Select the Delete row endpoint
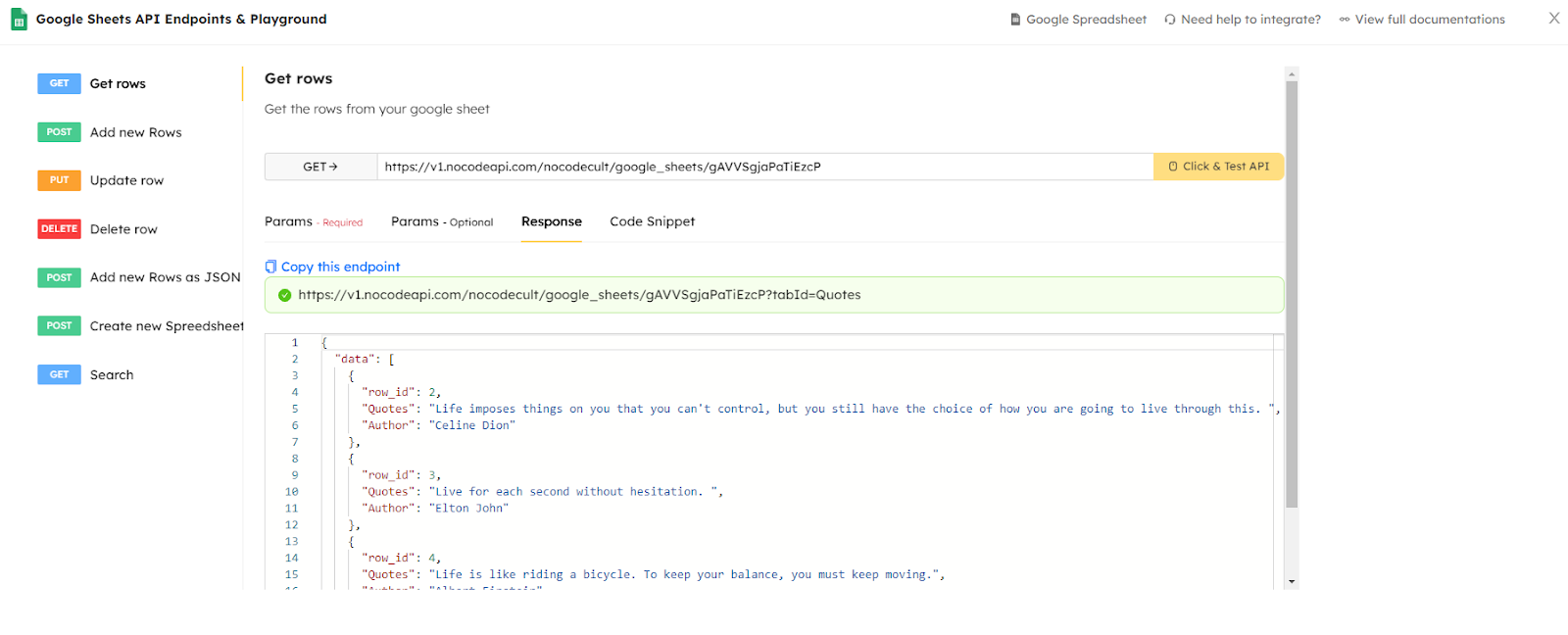 (123, 229)
